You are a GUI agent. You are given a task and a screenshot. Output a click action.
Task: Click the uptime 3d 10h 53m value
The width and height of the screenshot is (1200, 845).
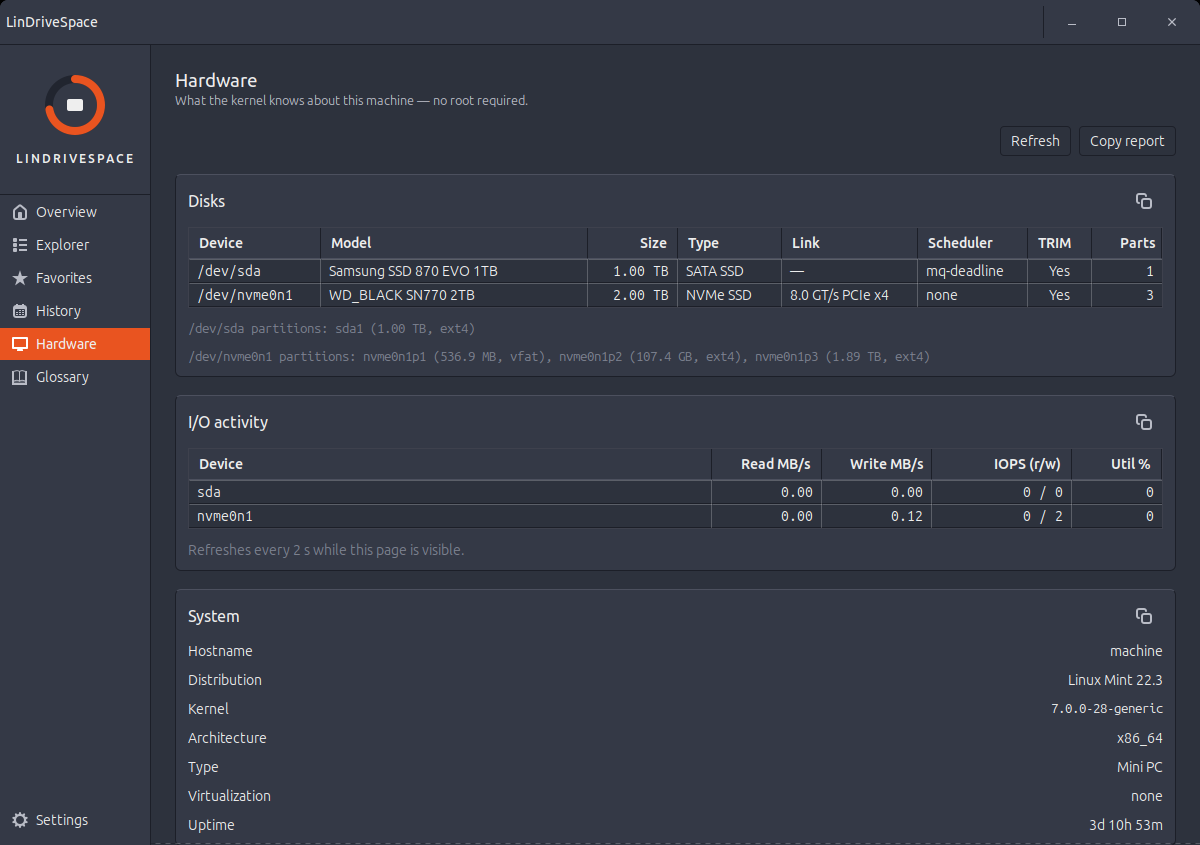tap(1126, 825)
